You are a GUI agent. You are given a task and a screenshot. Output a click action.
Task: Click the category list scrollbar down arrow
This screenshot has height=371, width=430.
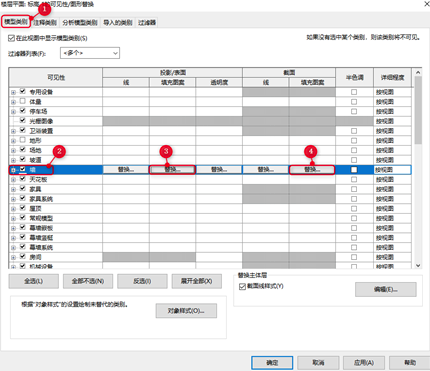tap(418, 265)
